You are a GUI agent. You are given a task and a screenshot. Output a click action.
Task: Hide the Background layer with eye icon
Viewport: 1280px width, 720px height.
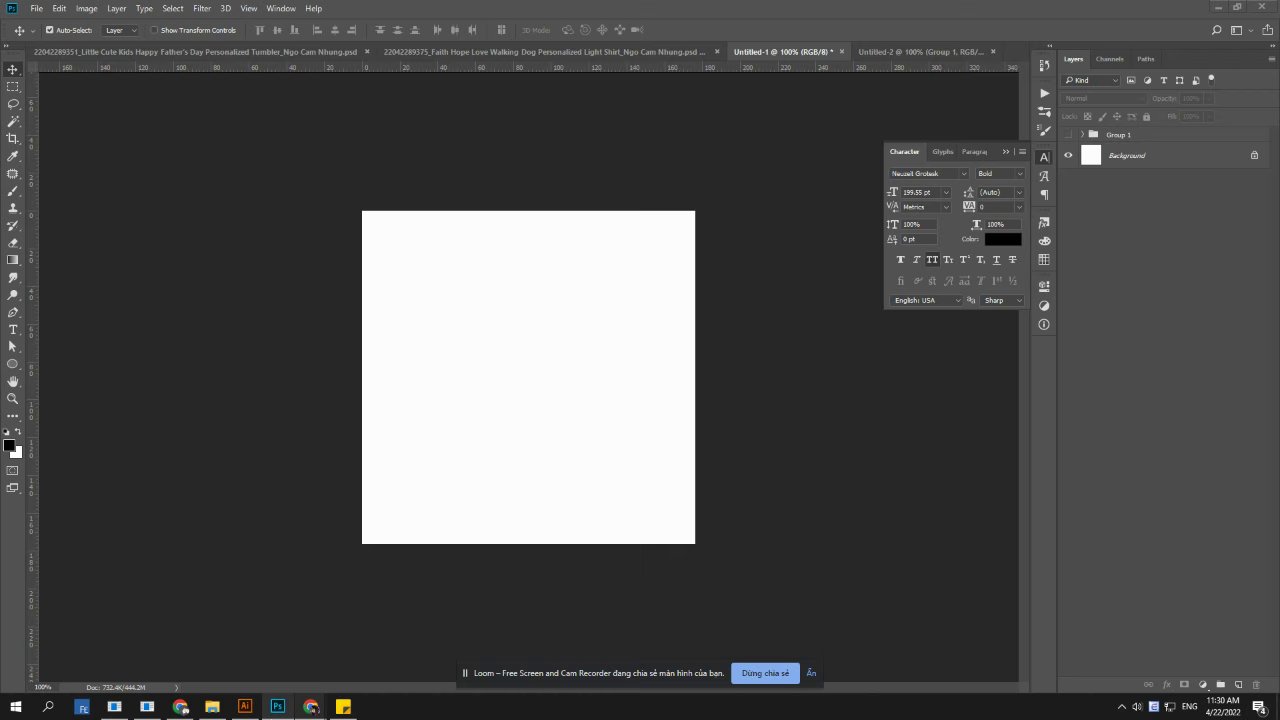1068,155
